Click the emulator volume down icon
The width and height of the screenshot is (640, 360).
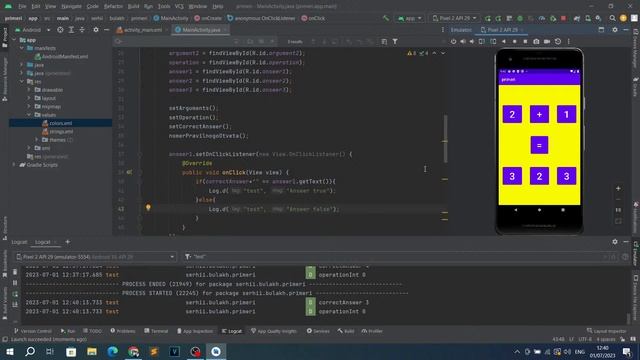click(472, 42)
